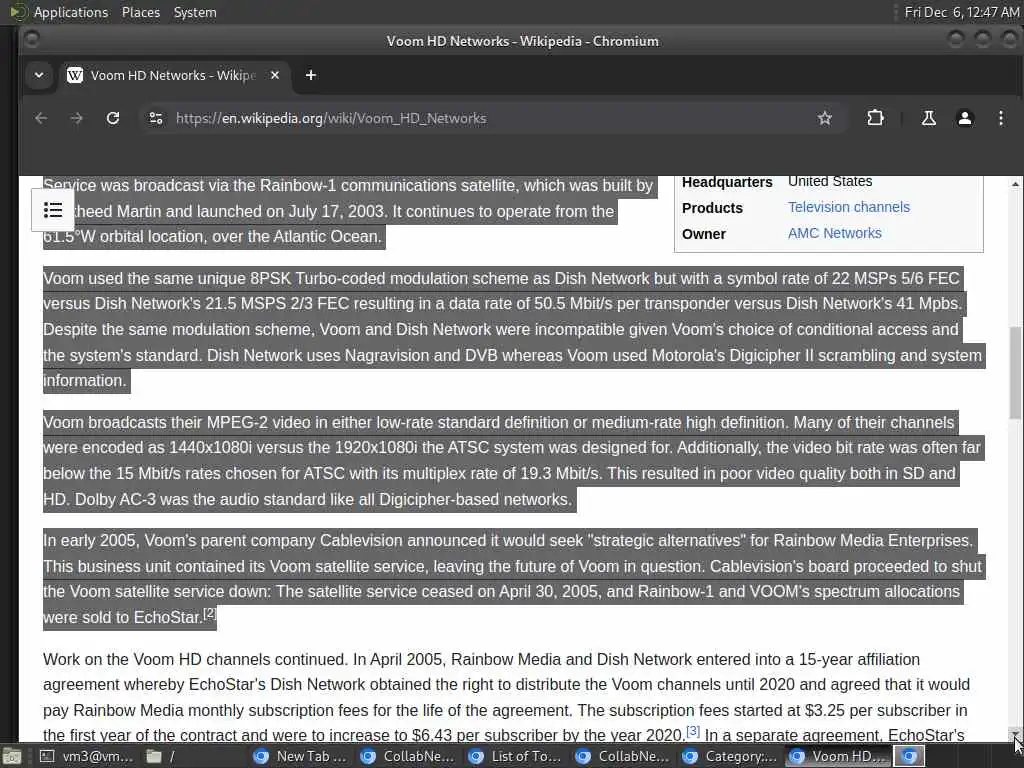This screenshot has height=768, width=1024.
Task: Click the last Chromium icon in taskbar
Action: click(910, 756)
